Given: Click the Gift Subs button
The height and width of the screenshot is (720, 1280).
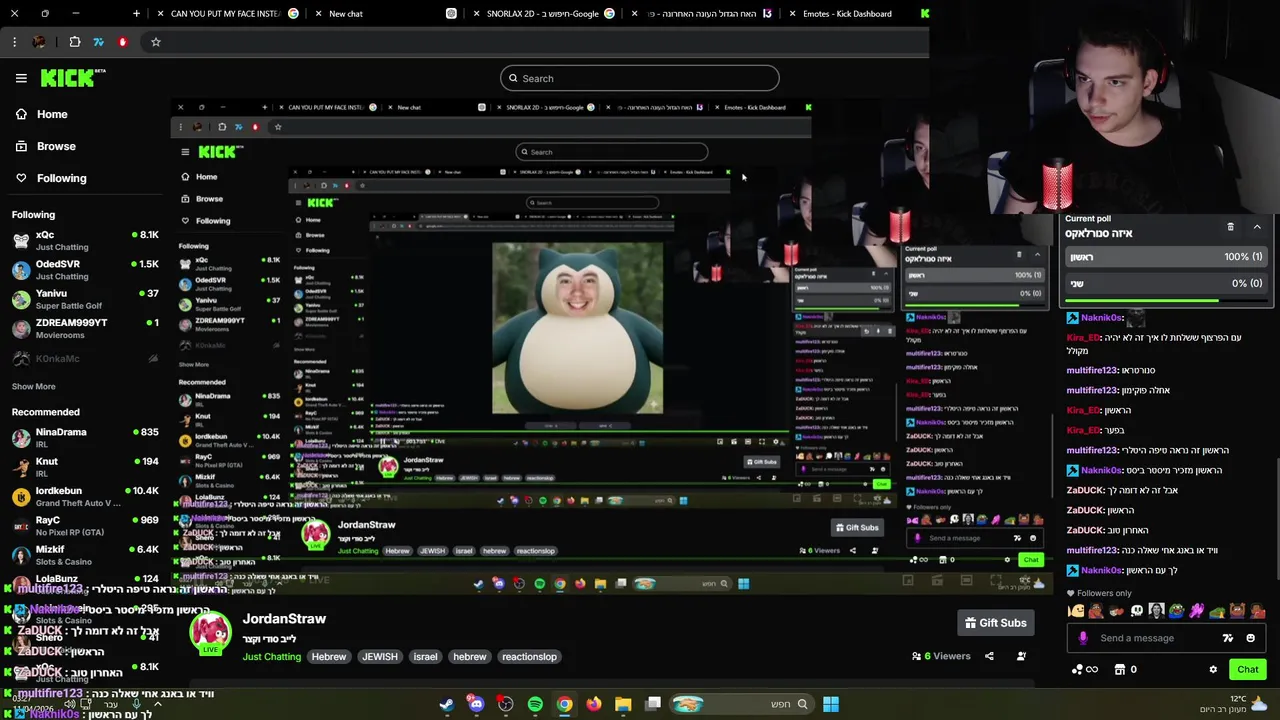Looking at the screenshot, I should tap(995, 623).
